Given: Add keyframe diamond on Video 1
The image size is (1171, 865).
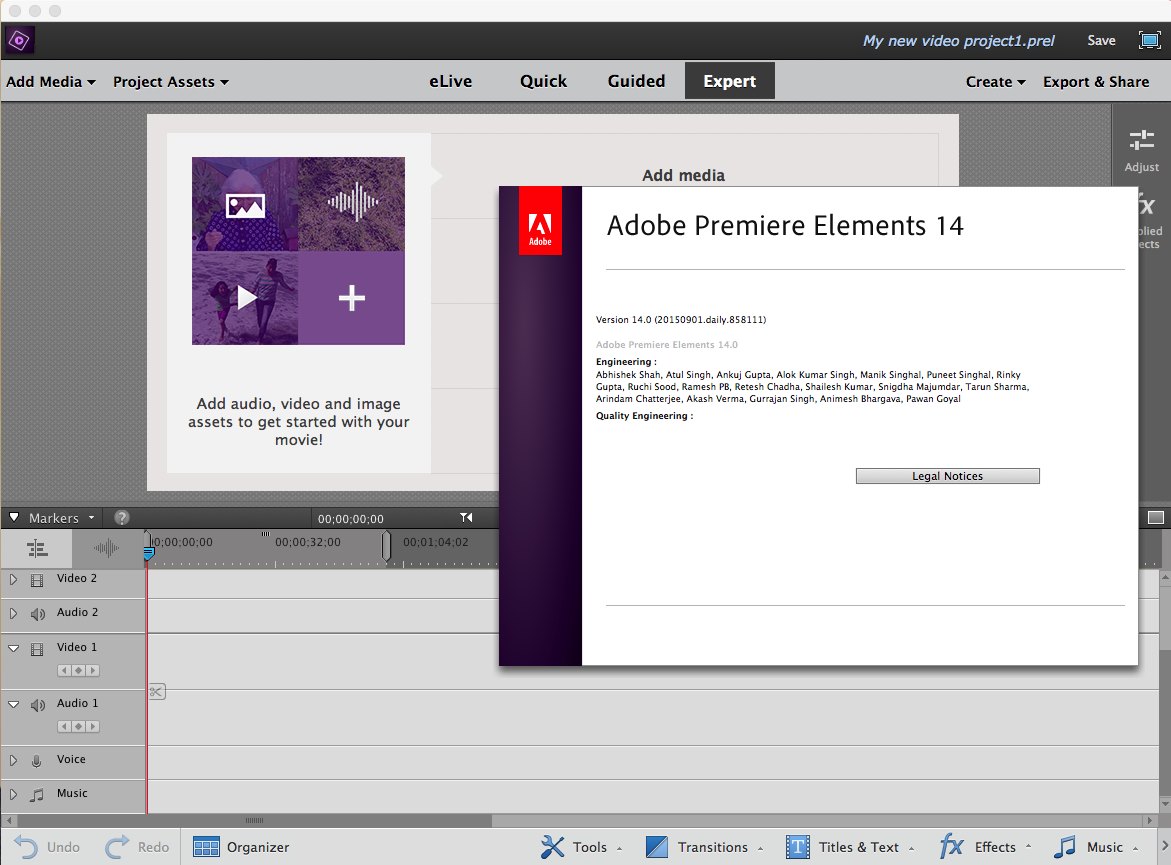Looking at the screenshot, I should [78, 671].
